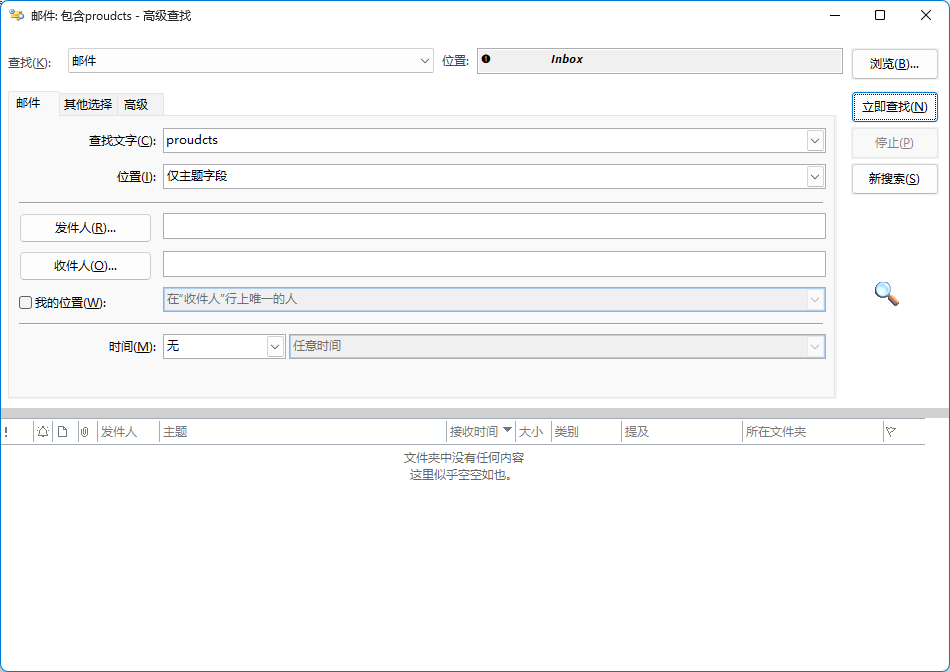The image size is (950, 672).
Task: Sort by the 类别 column header
Action: click(586, 432)
